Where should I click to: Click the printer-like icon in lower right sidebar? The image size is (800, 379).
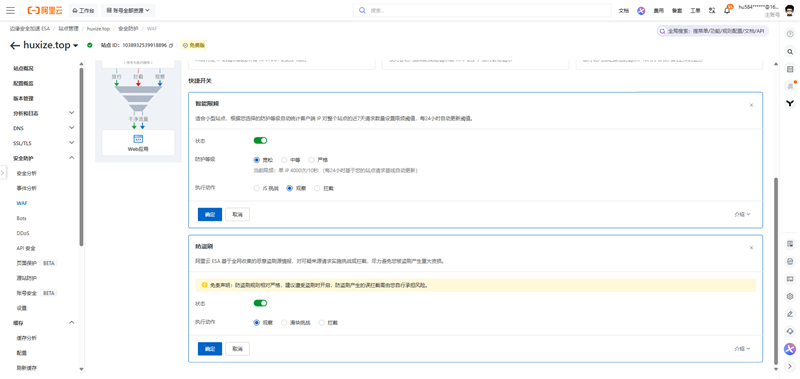[790, 261]
